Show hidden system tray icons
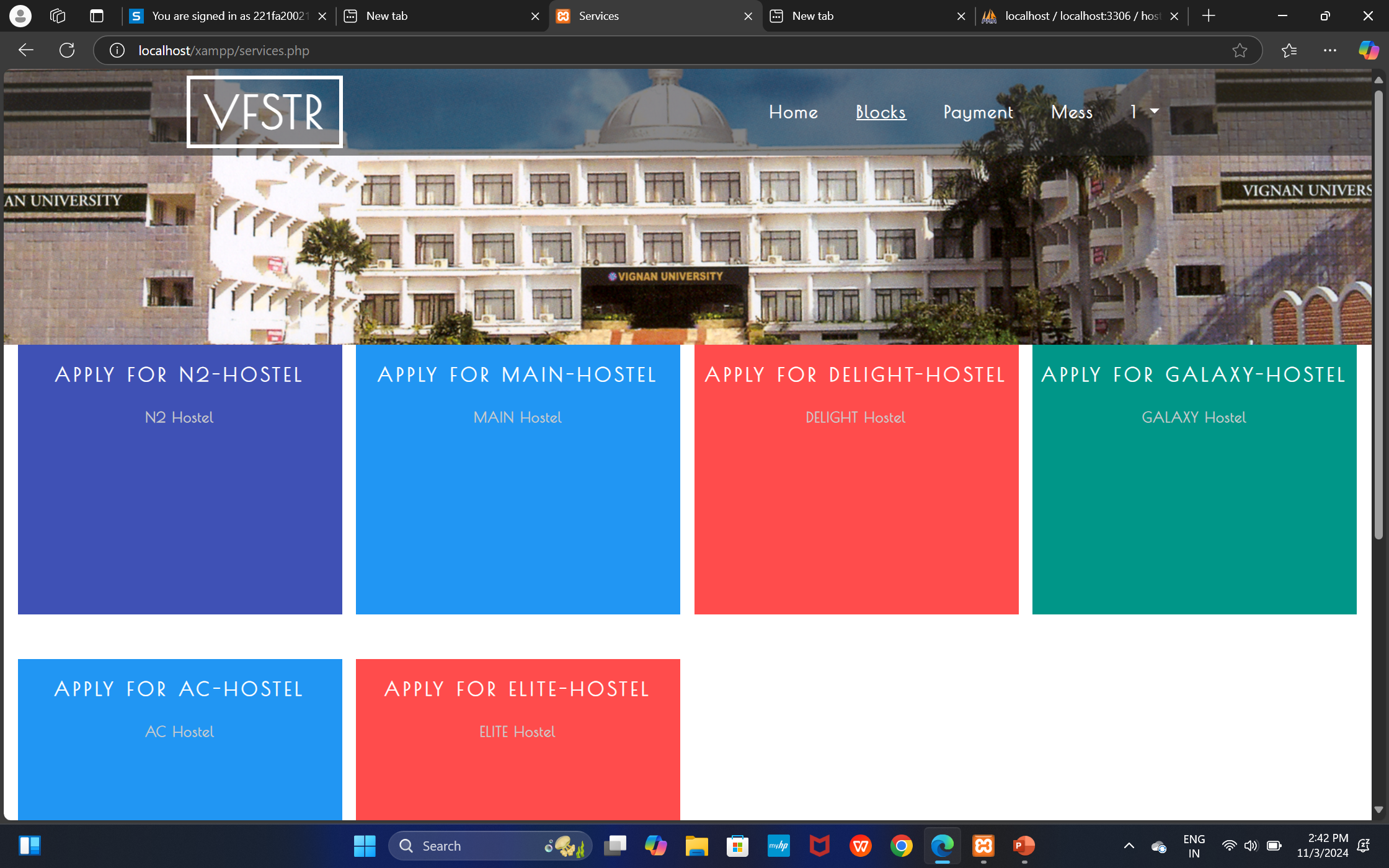 [x=1129, y=846]
